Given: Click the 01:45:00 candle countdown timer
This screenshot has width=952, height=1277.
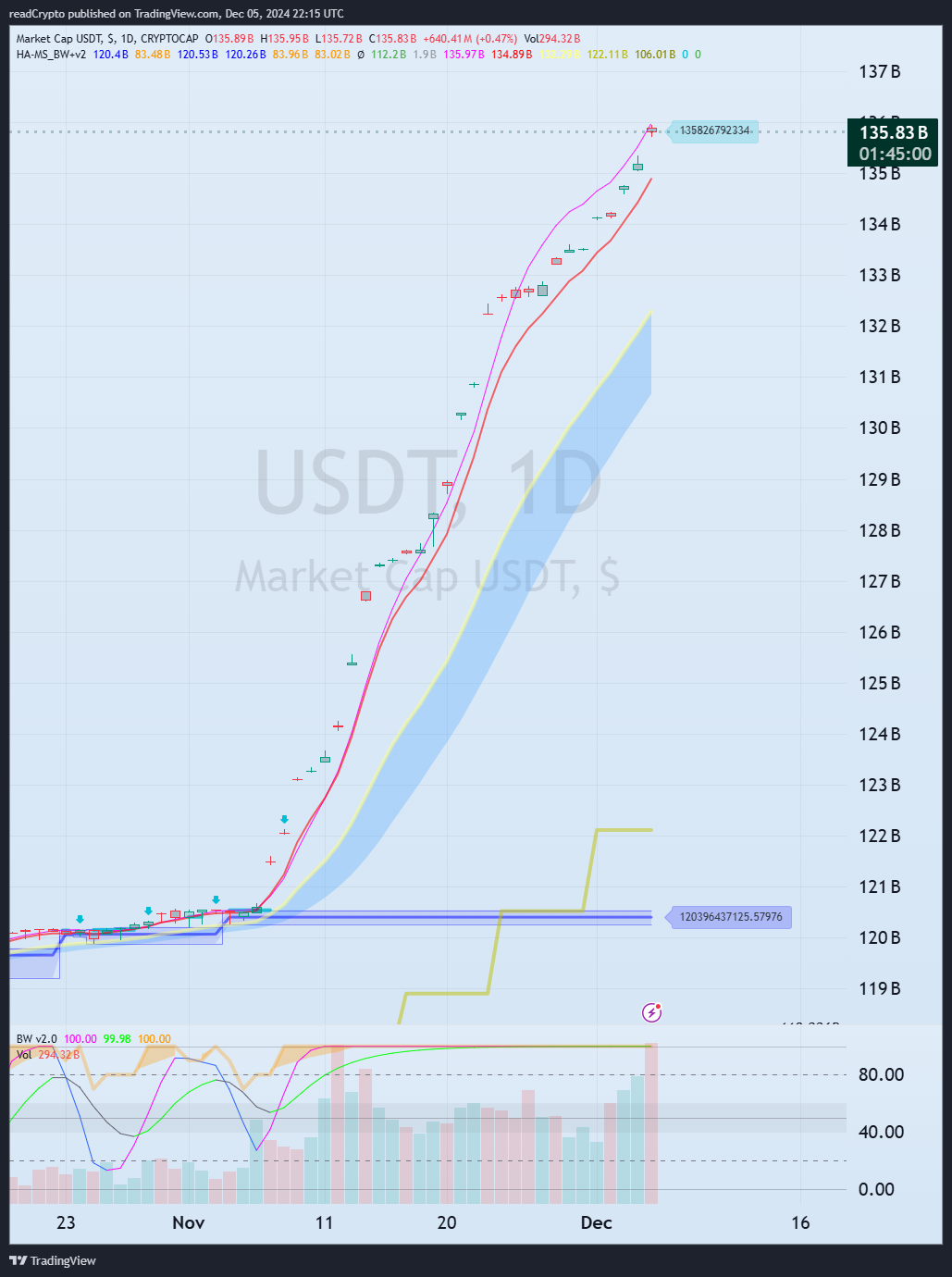Looking at the screenshot, I should click(893, 155).
